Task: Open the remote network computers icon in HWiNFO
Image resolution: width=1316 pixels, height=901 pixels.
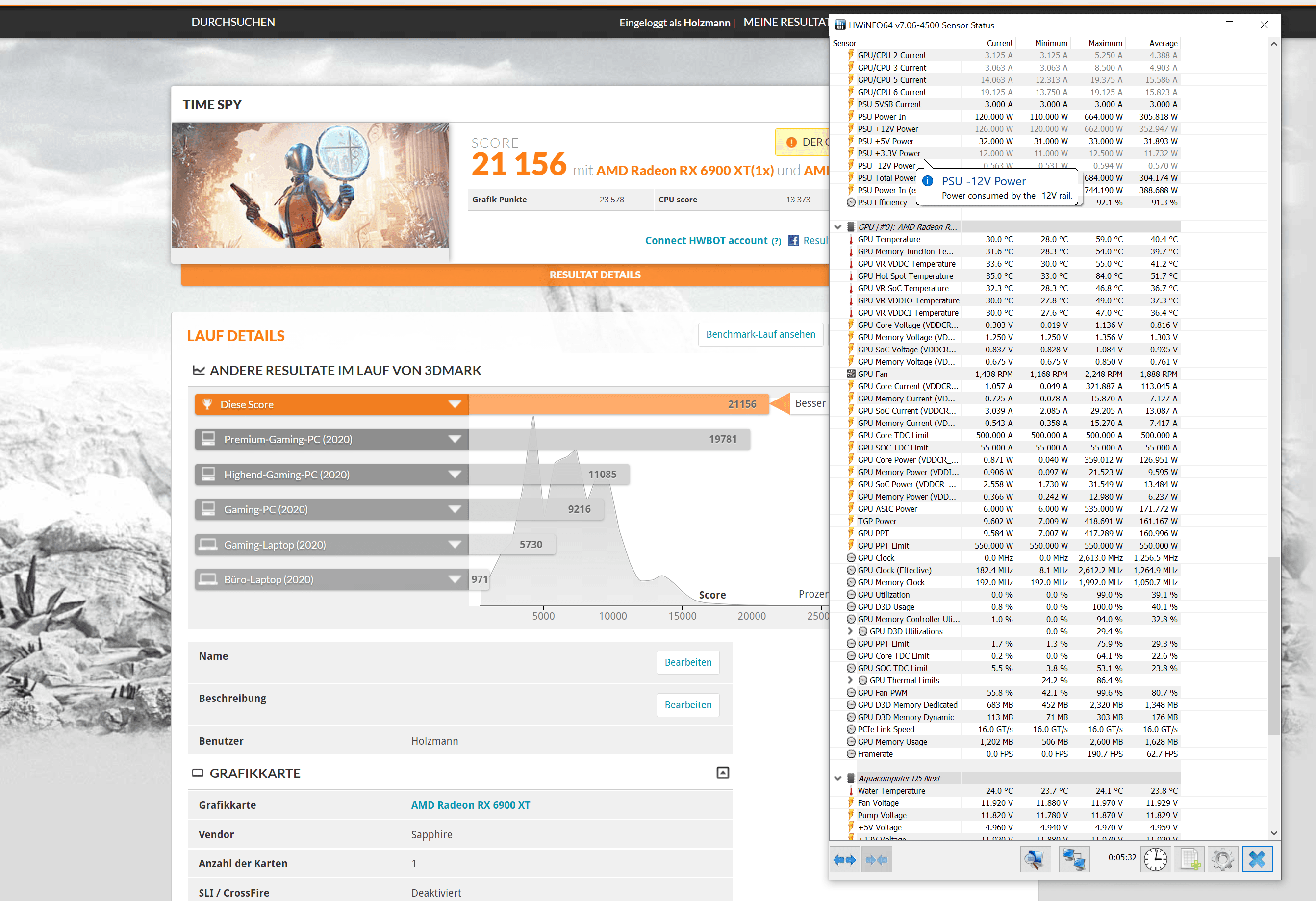Action: 1073,860
